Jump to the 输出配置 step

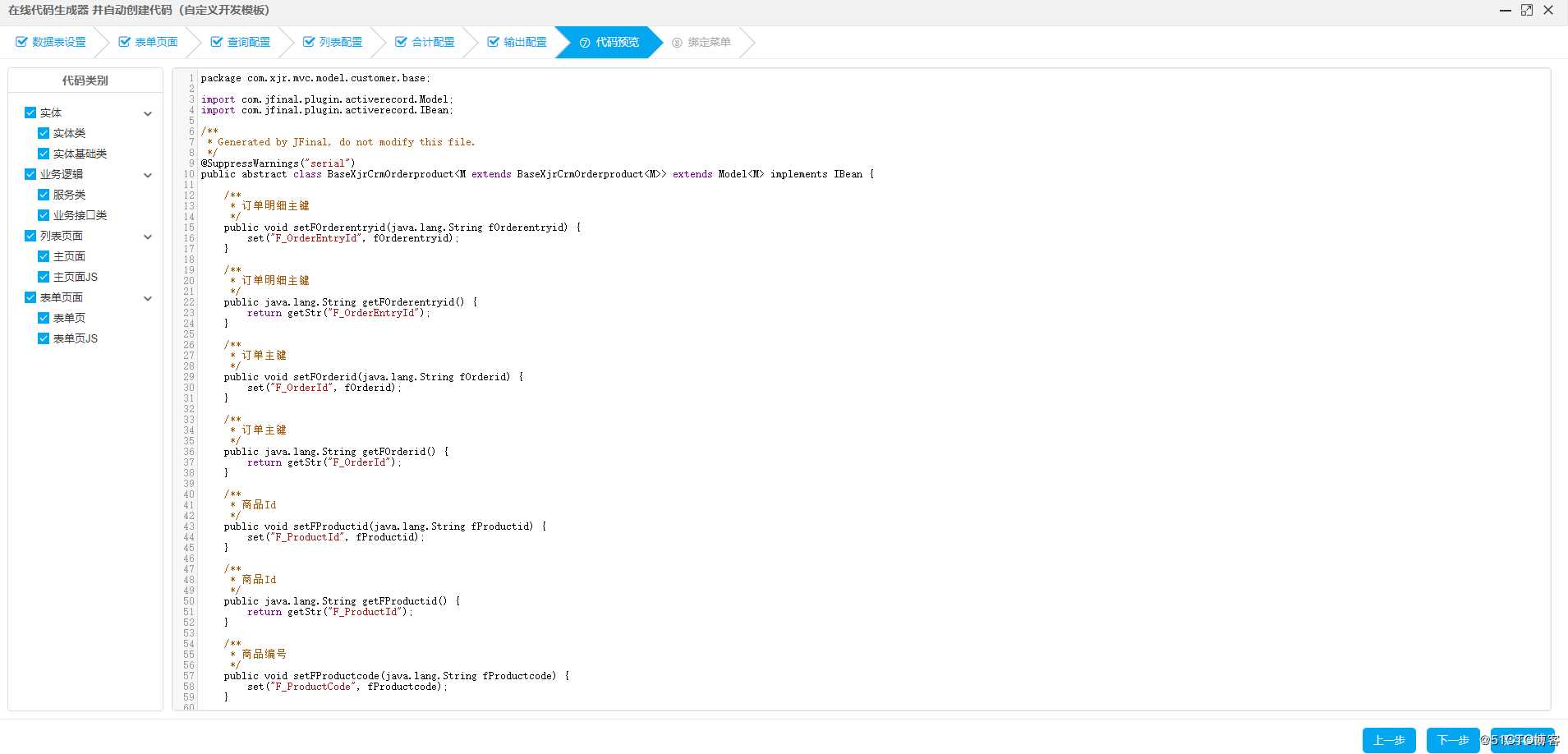(x=517, y=42)
